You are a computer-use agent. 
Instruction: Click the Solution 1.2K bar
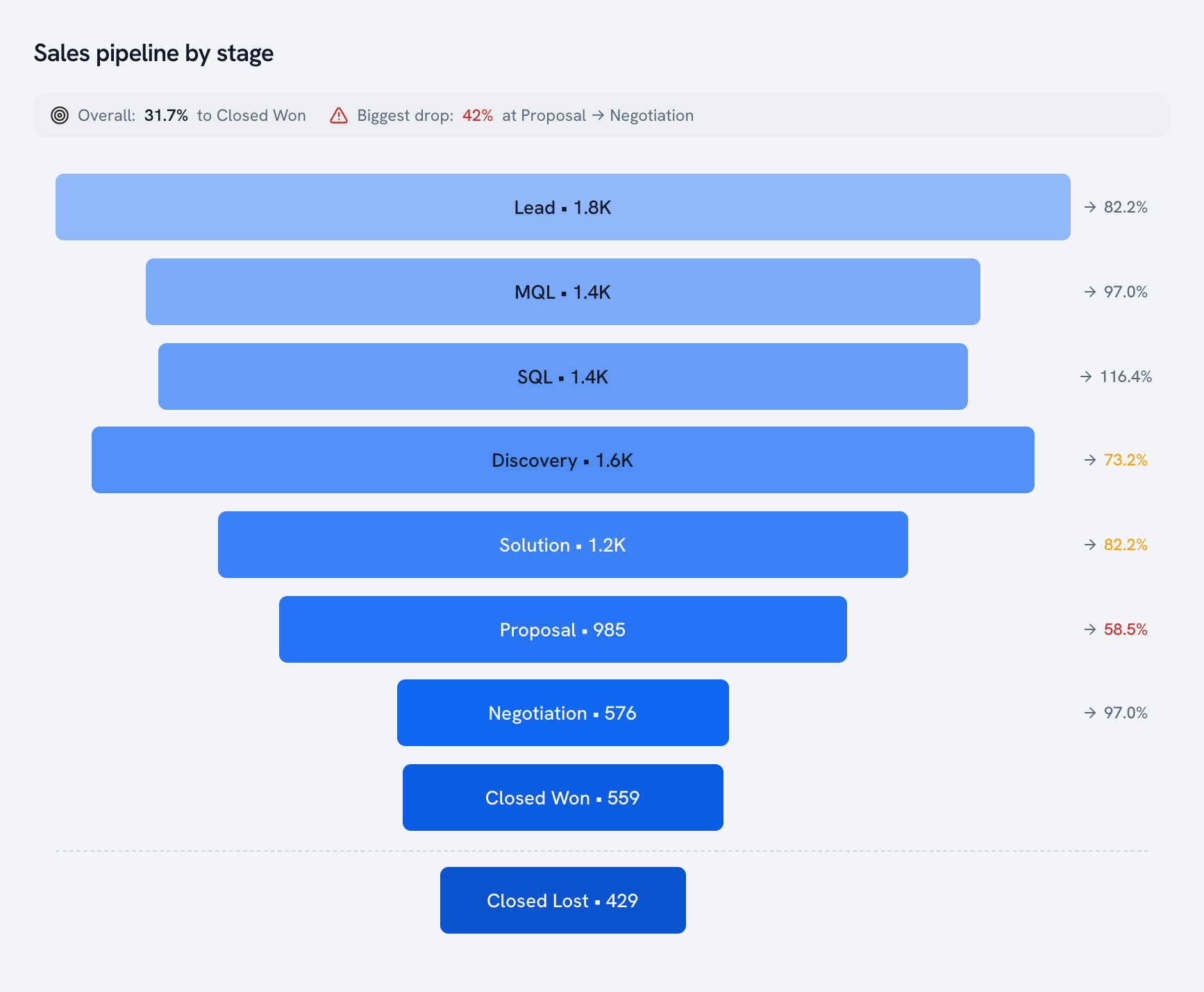pyautogui.click(x=563, y=545)
